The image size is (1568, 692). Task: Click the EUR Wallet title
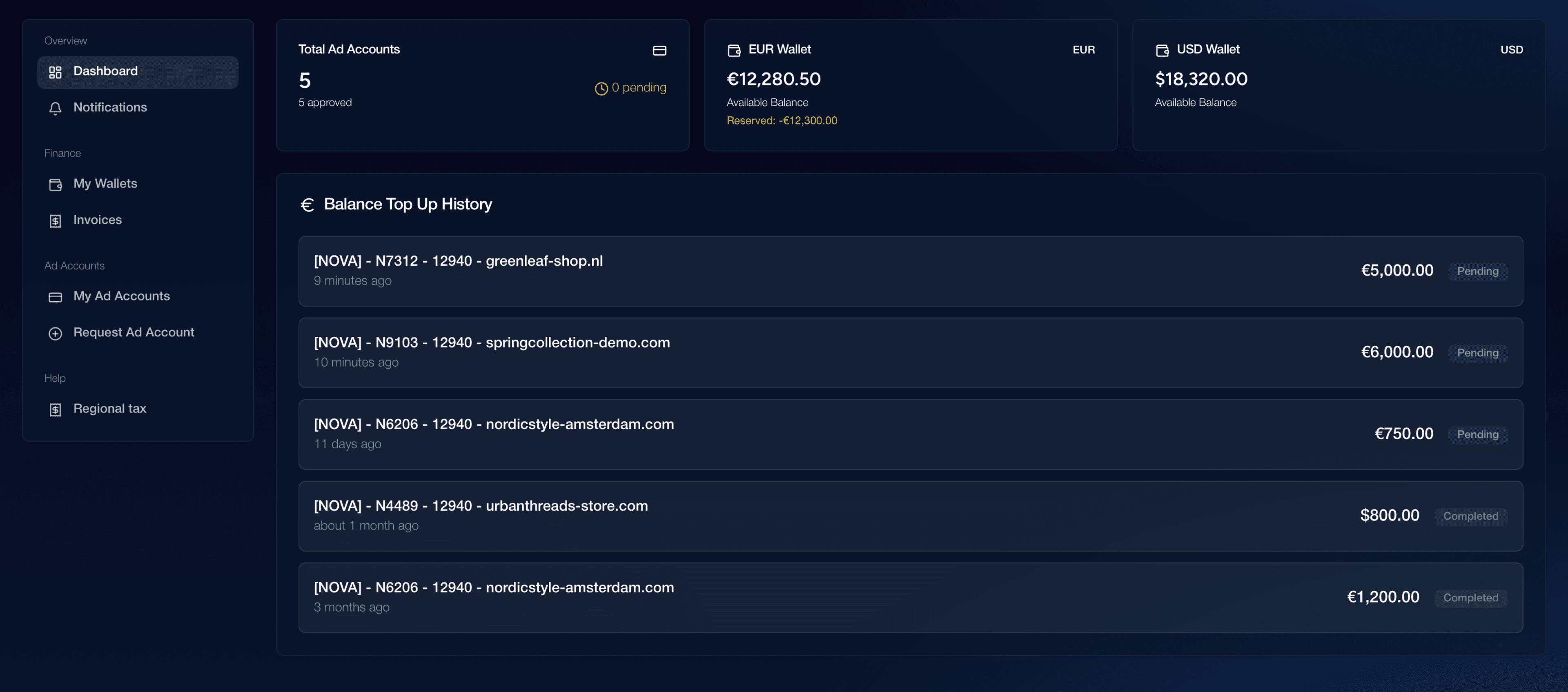pyautogui.click(x=780, y=49)
